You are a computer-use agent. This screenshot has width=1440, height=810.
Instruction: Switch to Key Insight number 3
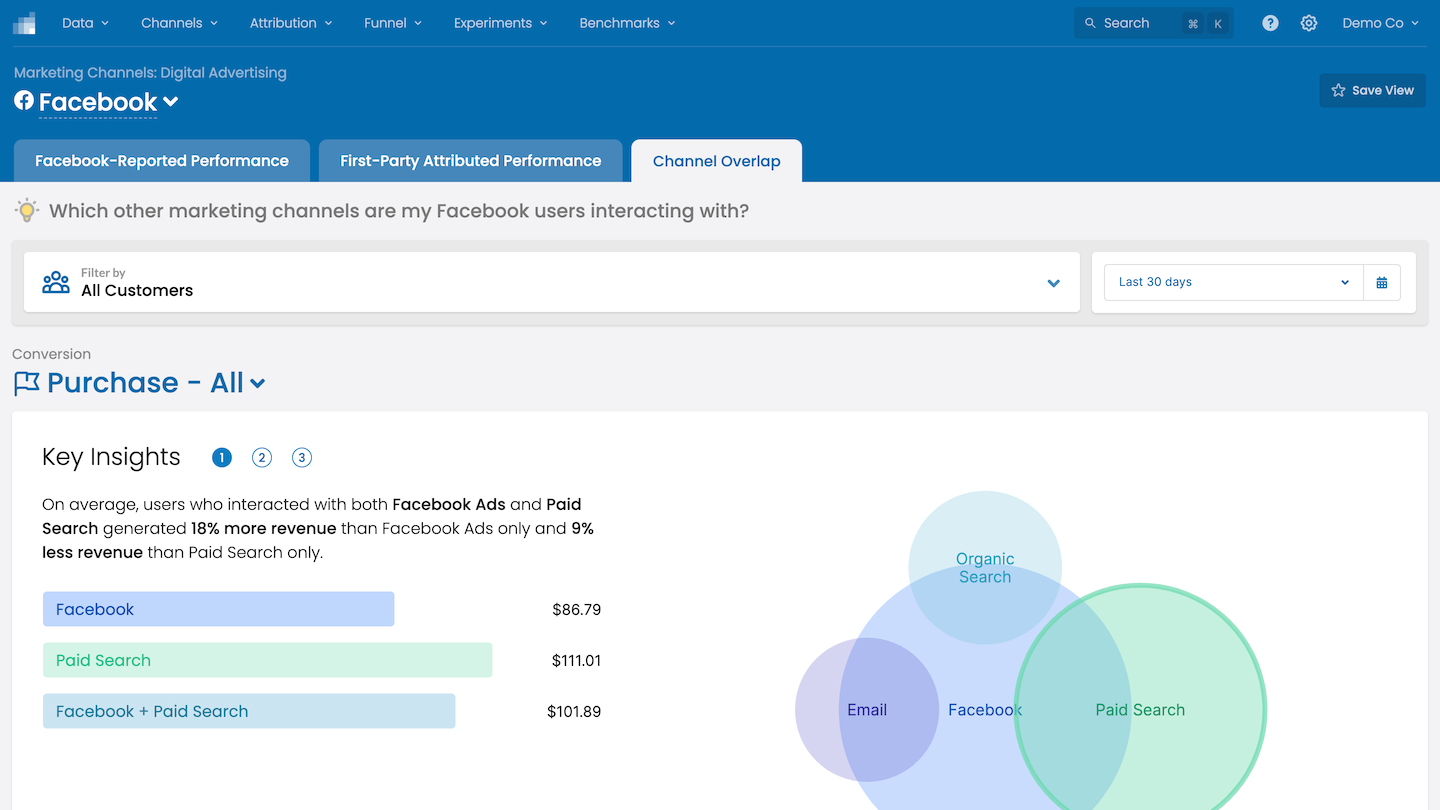click(302, 458)
